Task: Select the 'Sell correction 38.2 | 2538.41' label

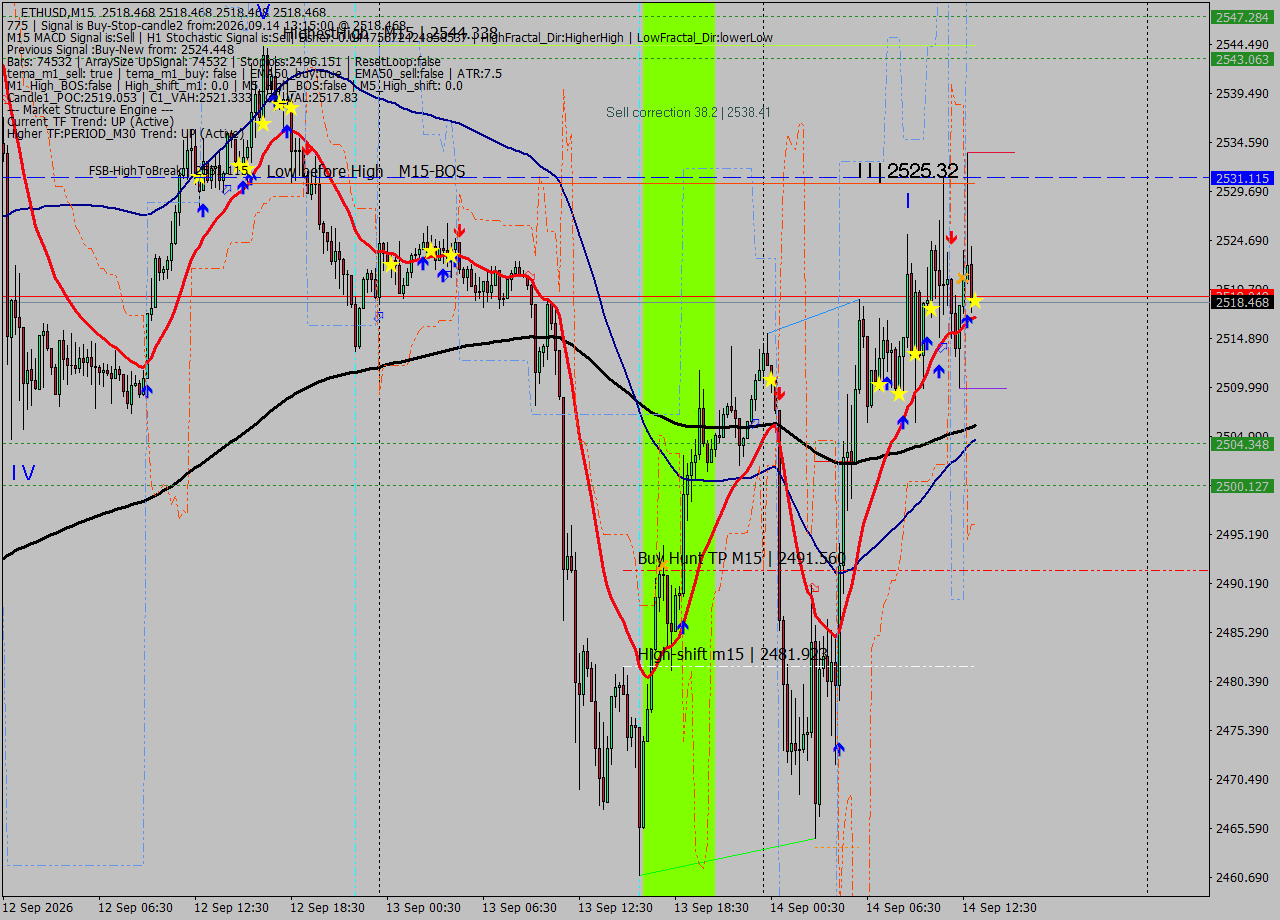Action: coord(688,113)
